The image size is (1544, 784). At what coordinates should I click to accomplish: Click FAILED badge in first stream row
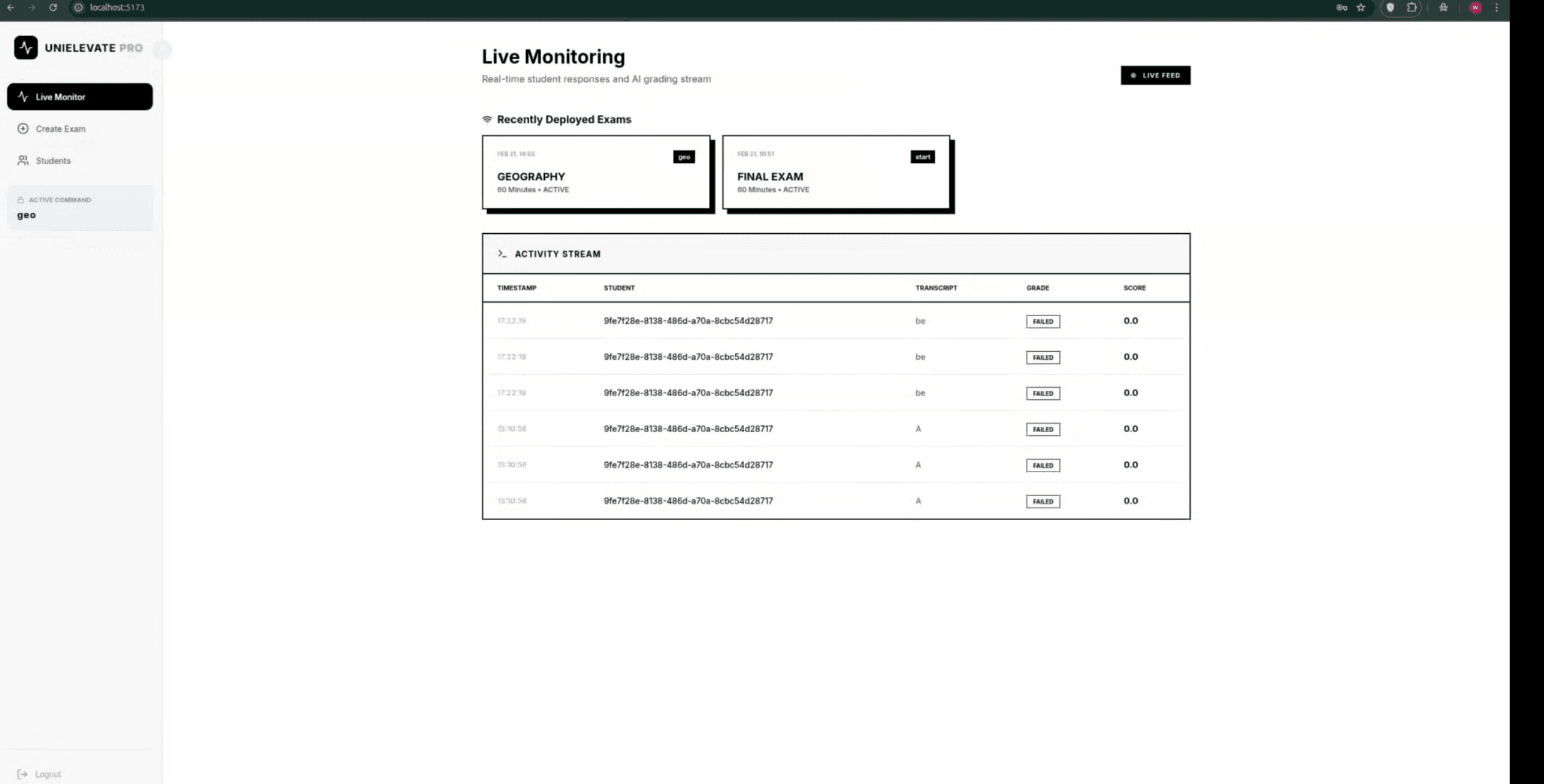pyautogui.click(x=1042, y=321)
